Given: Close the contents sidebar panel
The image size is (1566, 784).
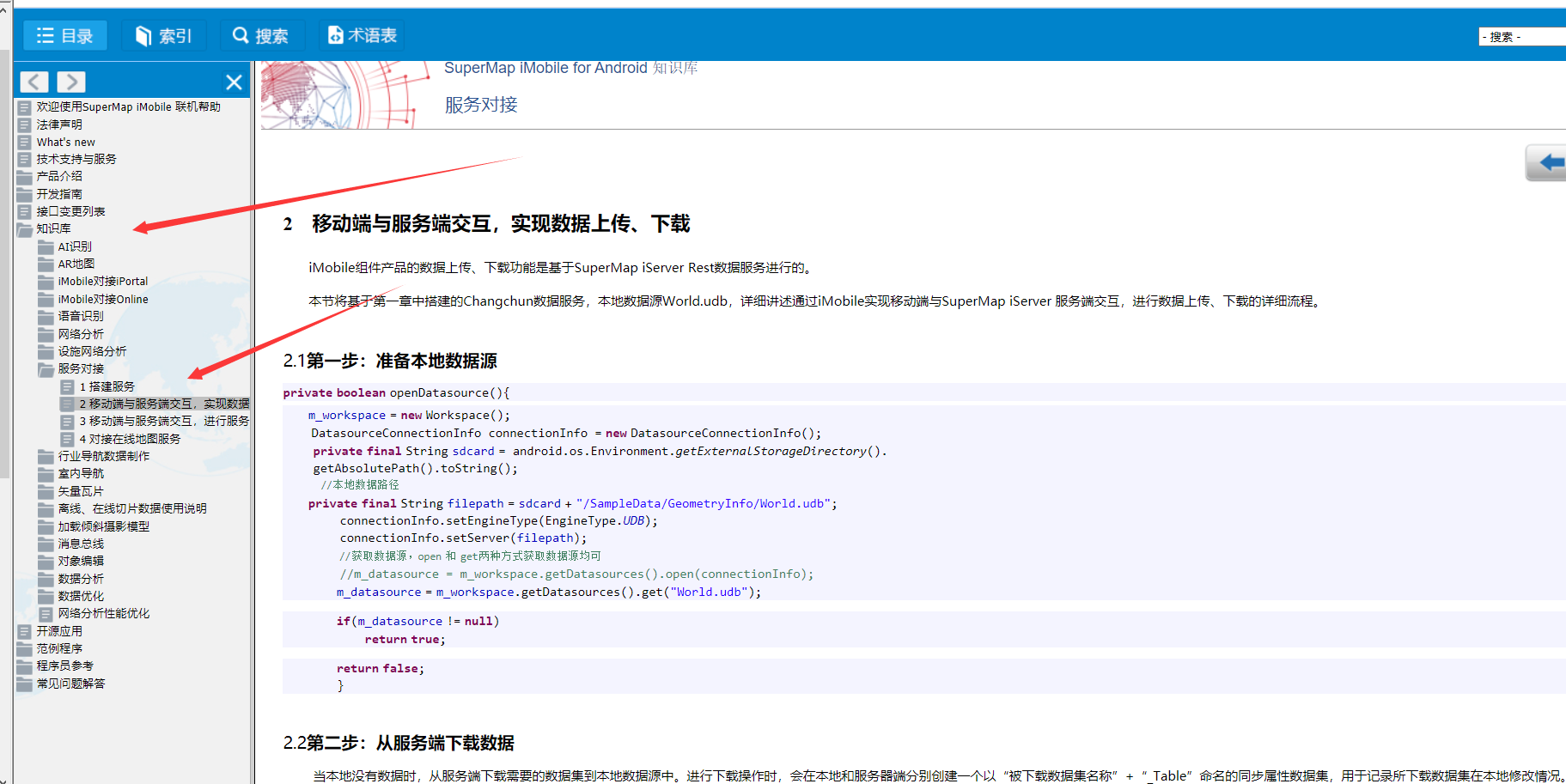Looking at the screenshot, I should tap(234, 82).
